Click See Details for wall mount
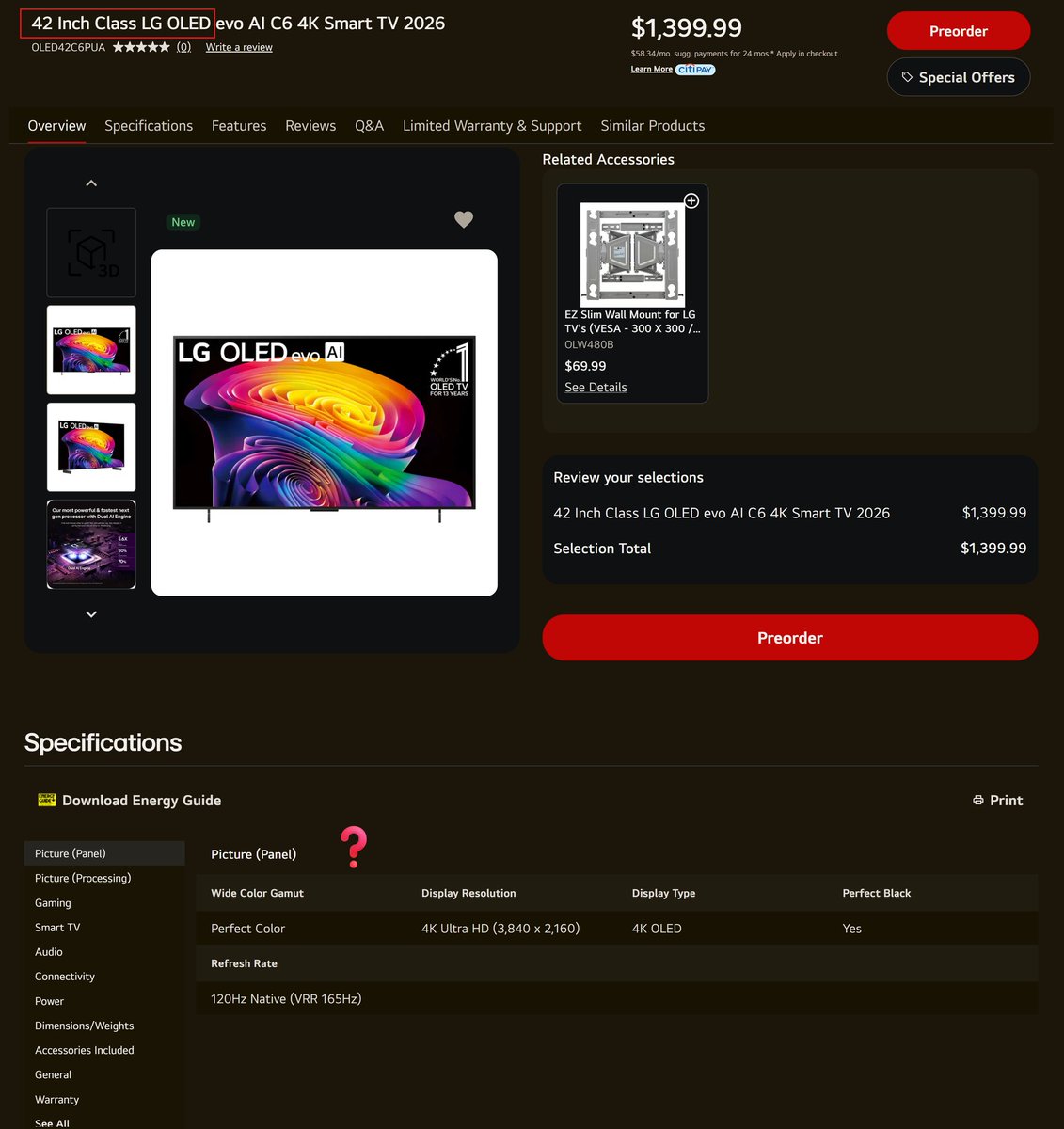Screen dimensions: 1064x1129 [x=596, y=388]
